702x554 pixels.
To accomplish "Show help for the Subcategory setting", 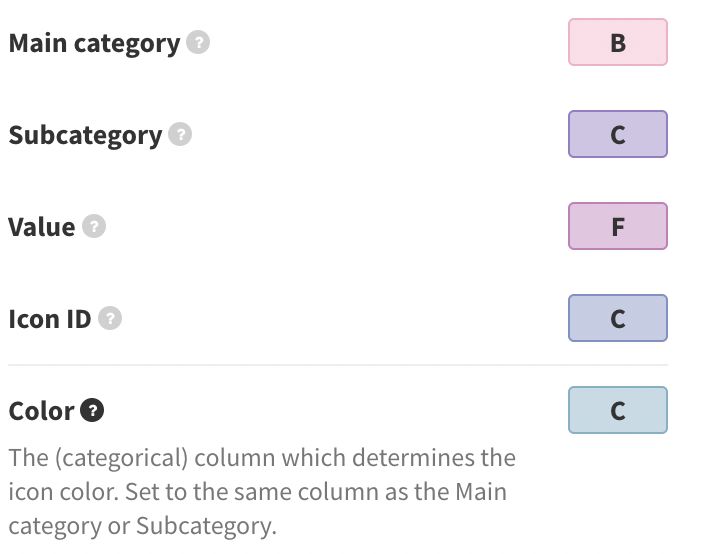I will (x=180, y=134).
